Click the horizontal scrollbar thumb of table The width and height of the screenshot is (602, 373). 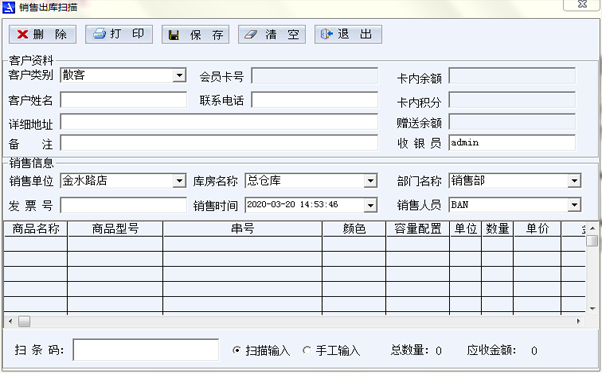tap(24, 321)
